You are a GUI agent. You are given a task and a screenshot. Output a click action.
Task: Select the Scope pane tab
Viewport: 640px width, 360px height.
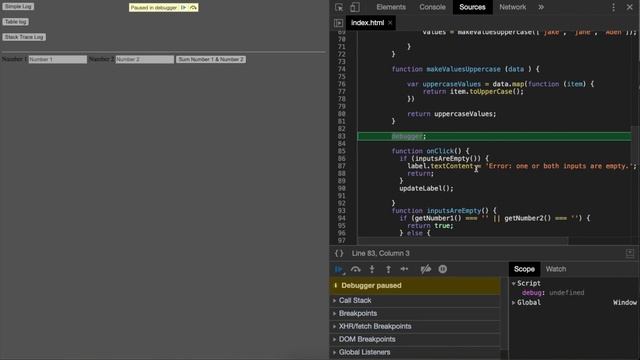(524, 269)
